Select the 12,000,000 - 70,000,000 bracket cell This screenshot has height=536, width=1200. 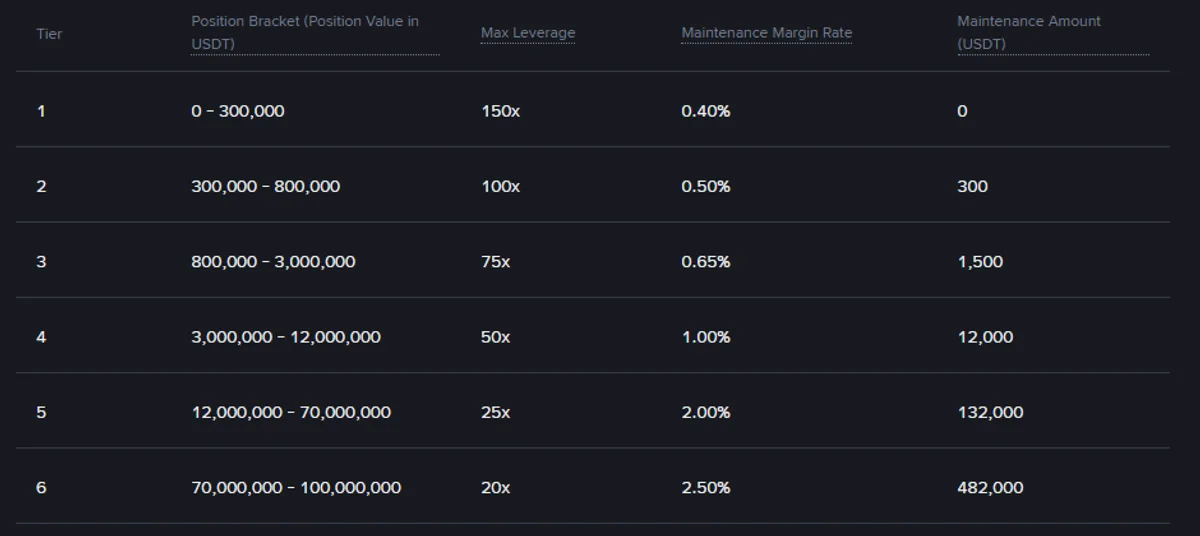291,412
